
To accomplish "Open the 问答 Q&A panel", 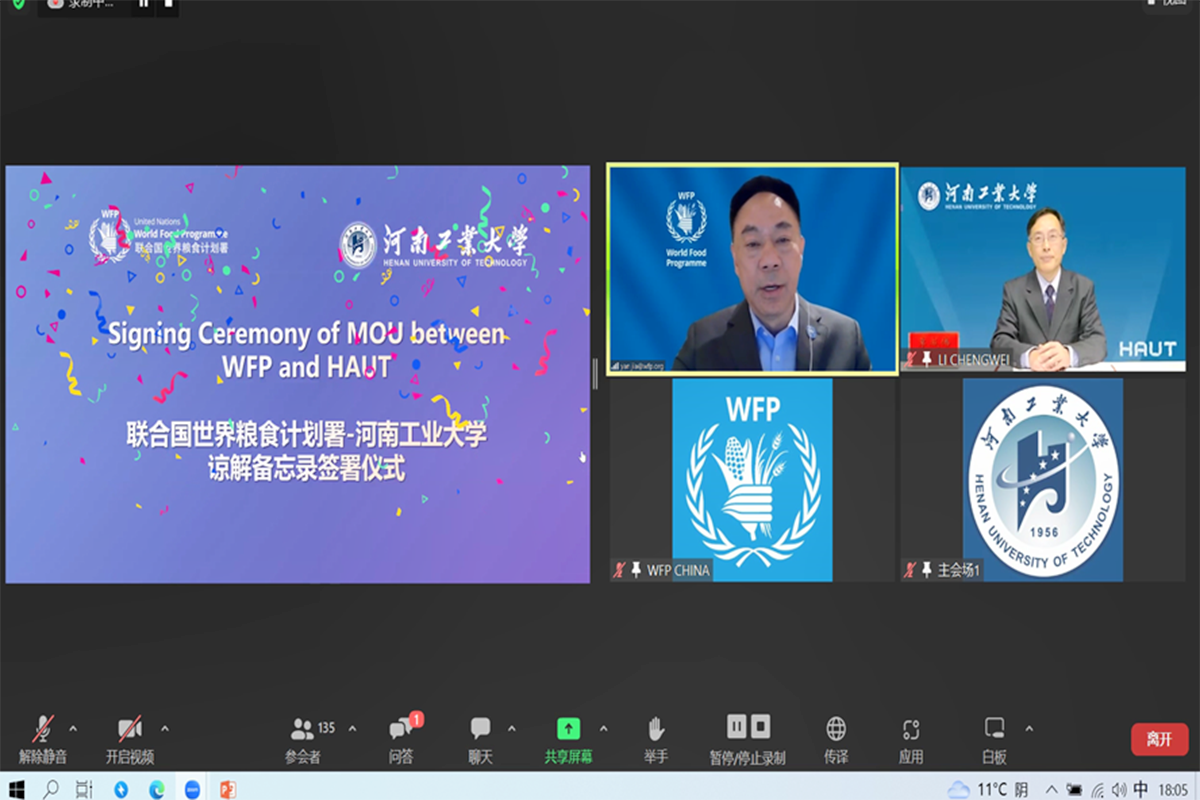I will pyautogui.click(x=402, y=738).
